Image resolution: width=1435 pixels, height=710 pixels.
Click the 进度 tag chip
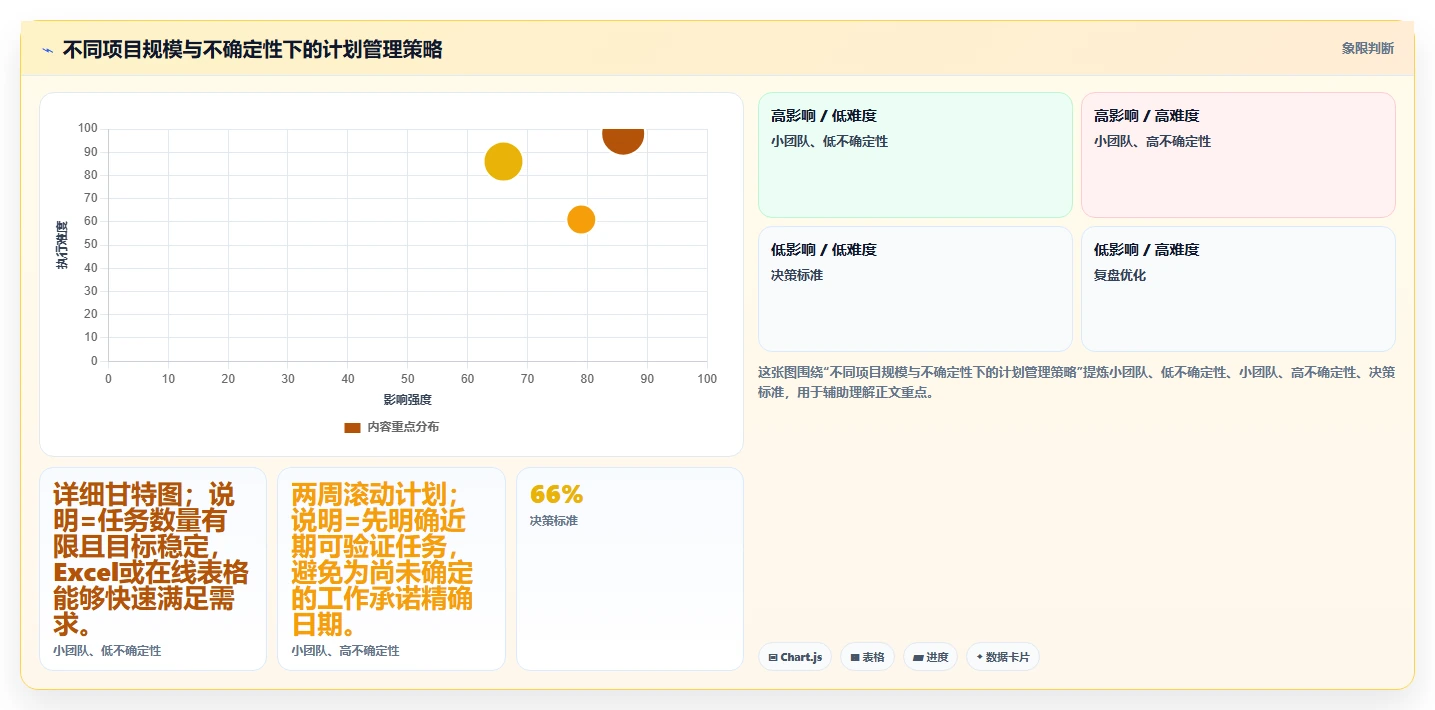tap(930, 657)
